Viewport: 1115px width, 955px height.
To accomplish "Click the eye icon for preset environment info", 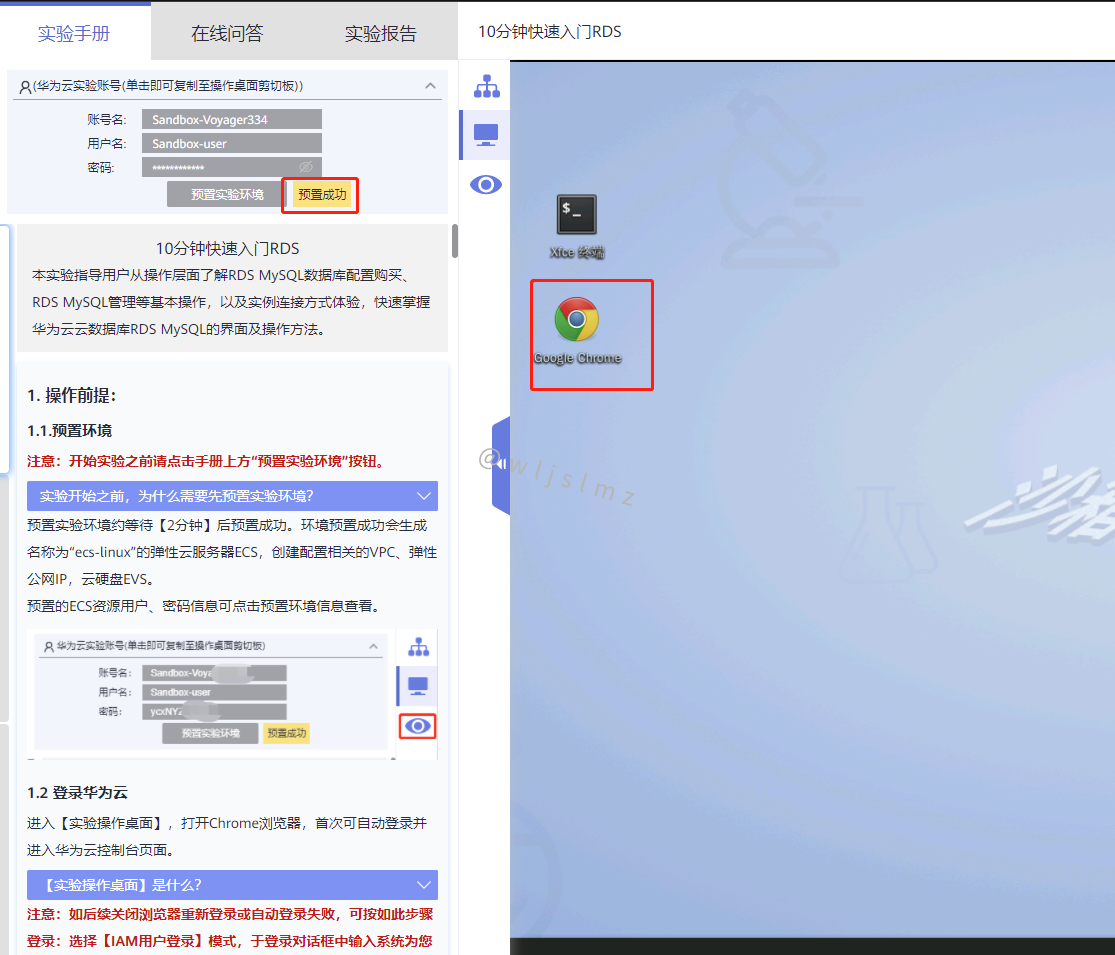I will pos(486,185).
